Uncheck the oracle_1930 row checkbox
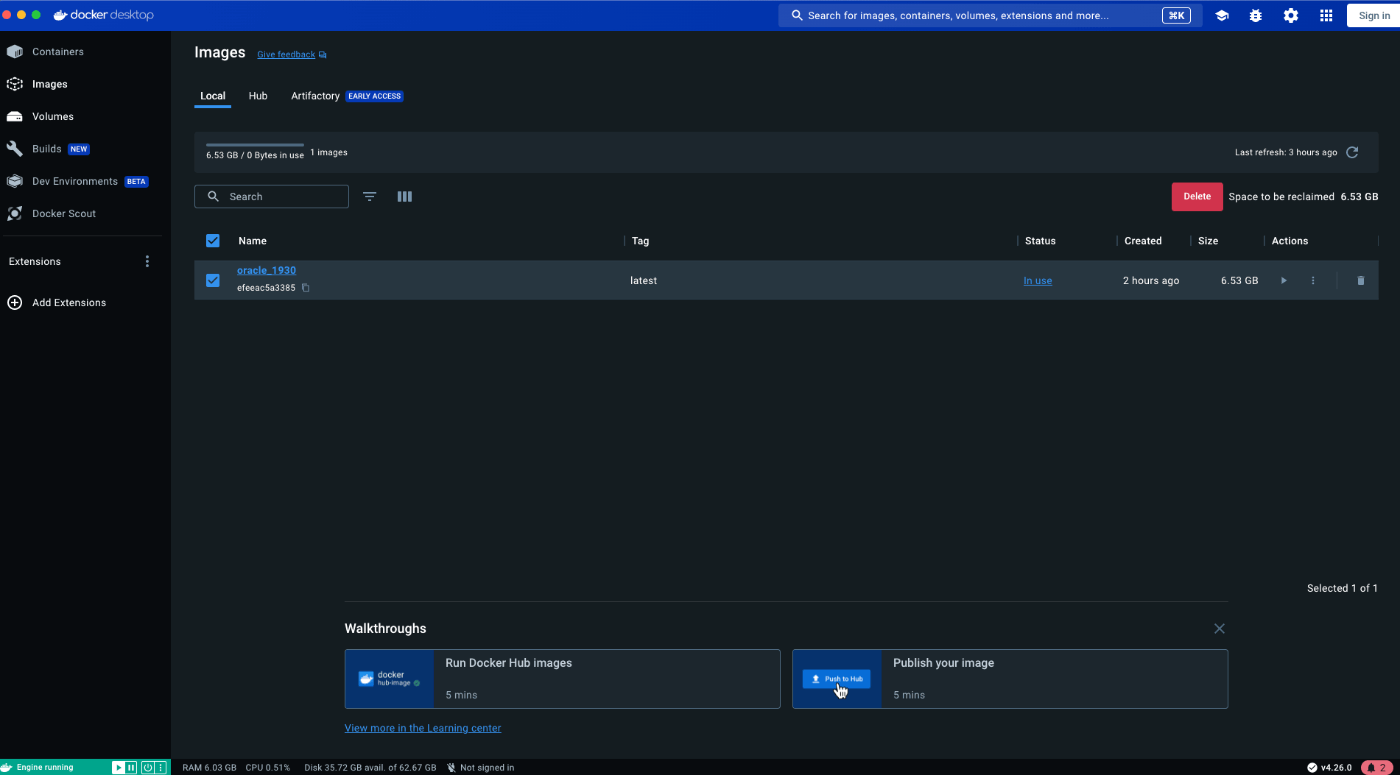1400x775 pixels. [212, 281]
